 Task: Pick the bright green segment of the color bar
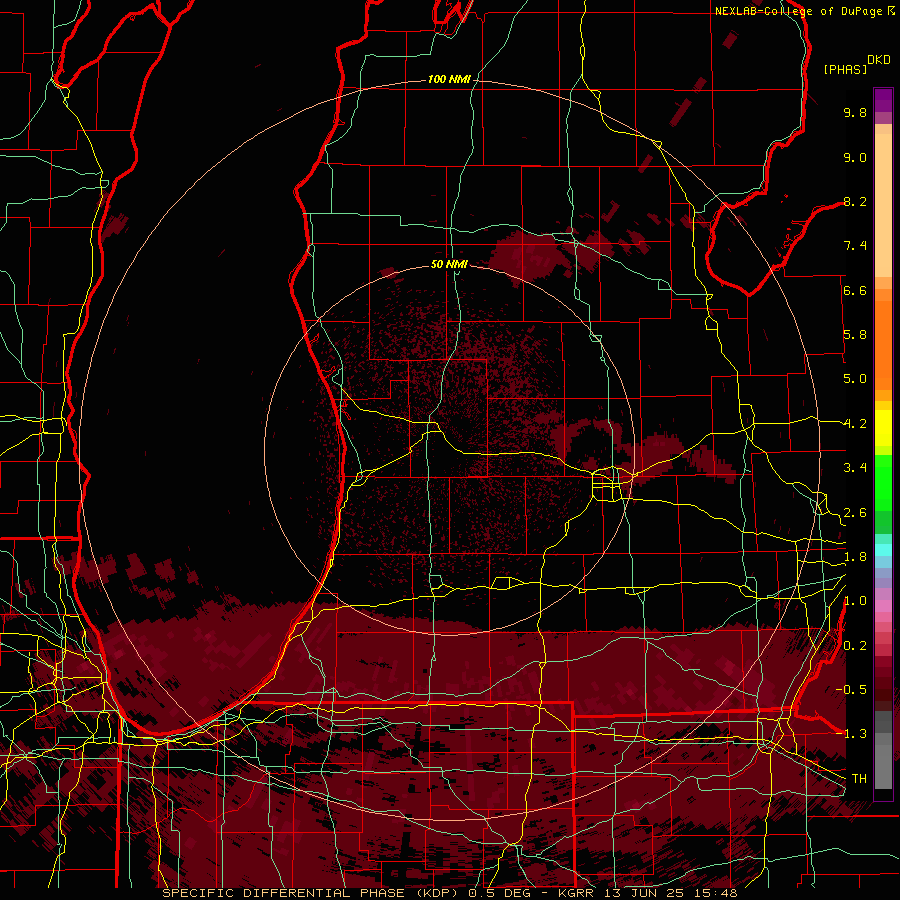pos(883,483)
